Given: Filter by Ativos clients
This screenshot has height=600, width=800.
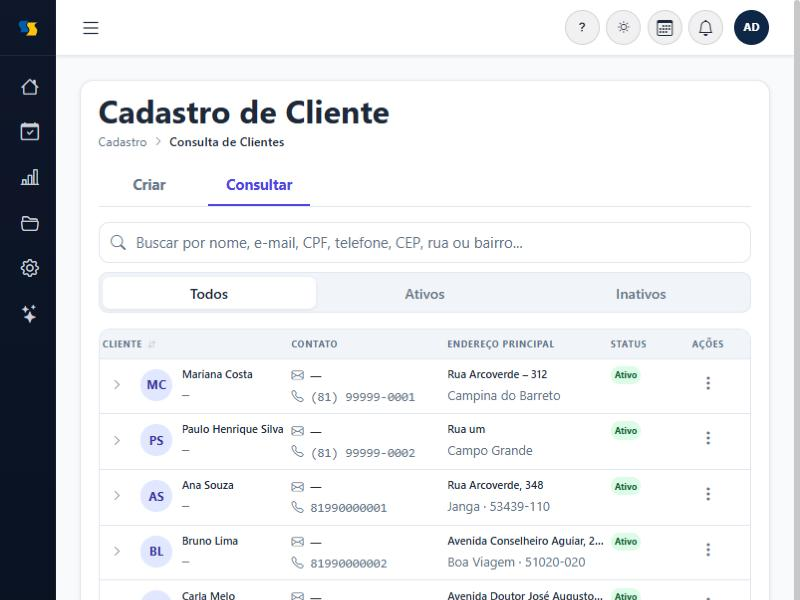Looking at the screenshot, I should (x=424, y=294).
